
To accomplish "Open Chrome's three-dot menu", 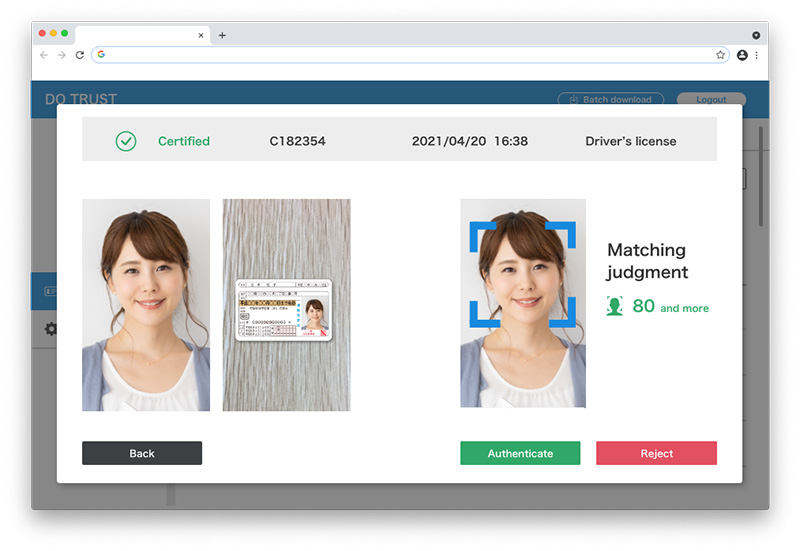I will coord(756,55).
